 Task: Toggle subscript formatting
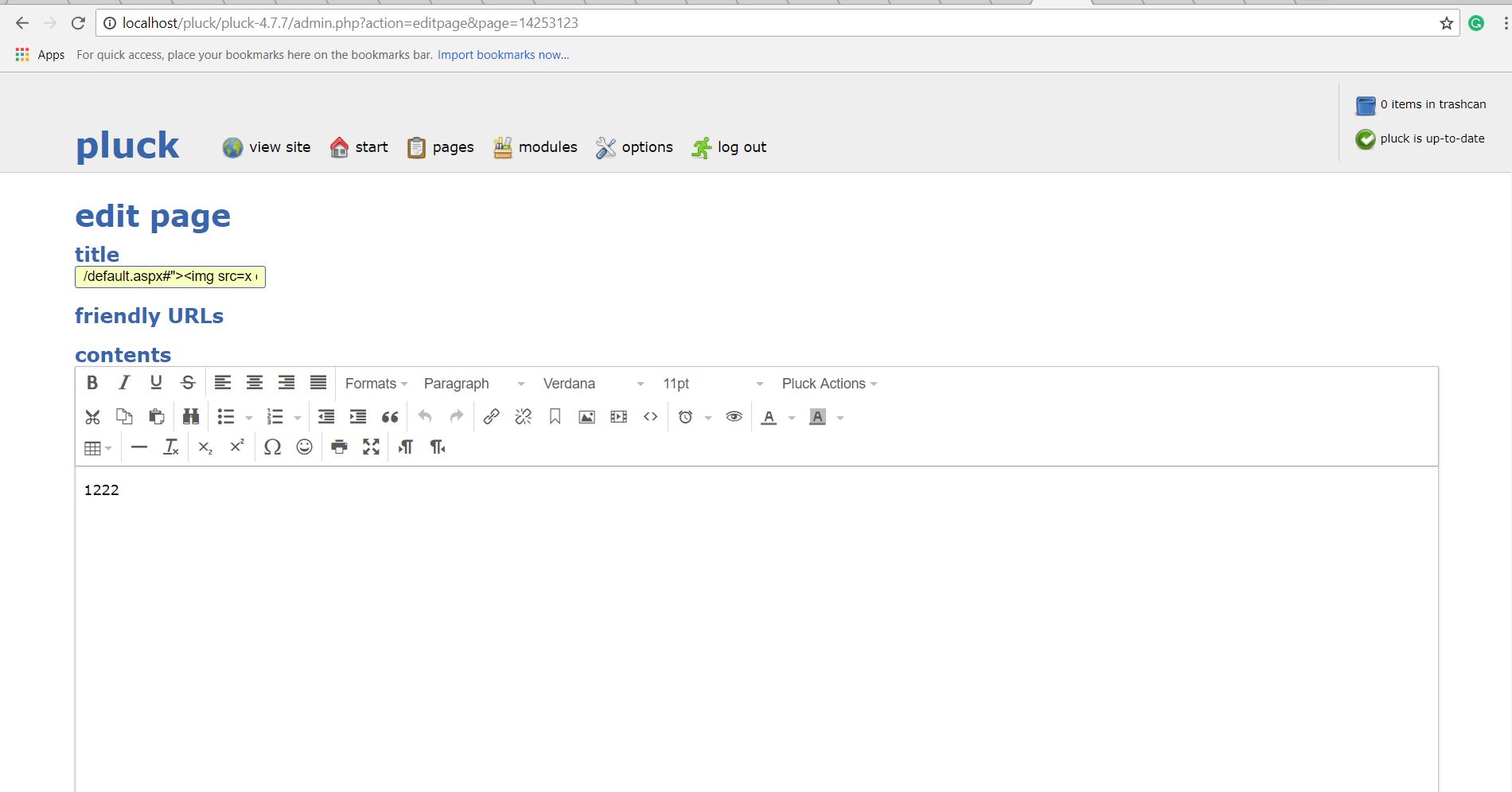[x=205, y=447]
